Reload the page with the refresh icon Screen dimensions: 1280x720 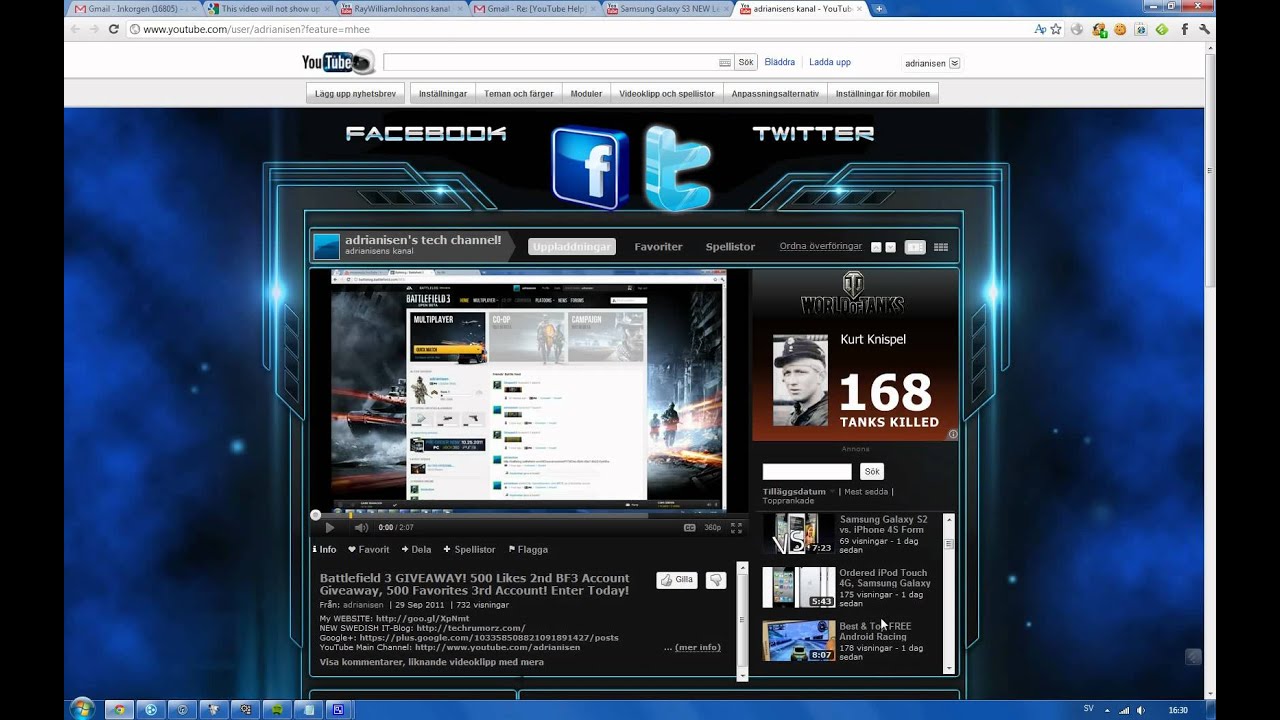(x=113, y=29)
